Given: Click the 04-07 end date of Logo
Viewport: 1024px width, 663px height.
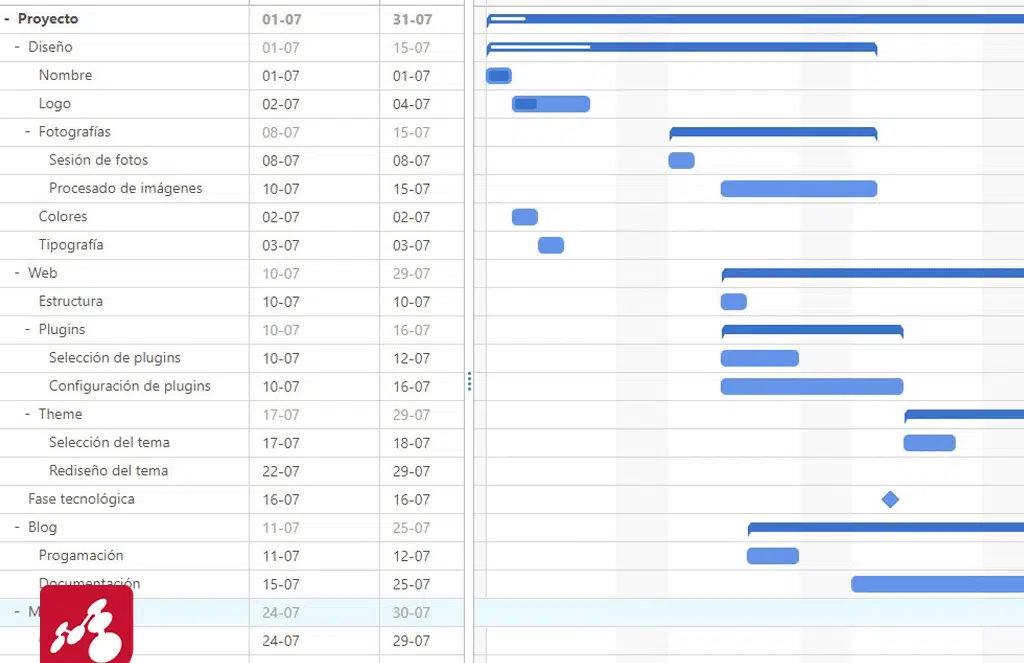Looking at the screenshot, I should pos(411,104).
